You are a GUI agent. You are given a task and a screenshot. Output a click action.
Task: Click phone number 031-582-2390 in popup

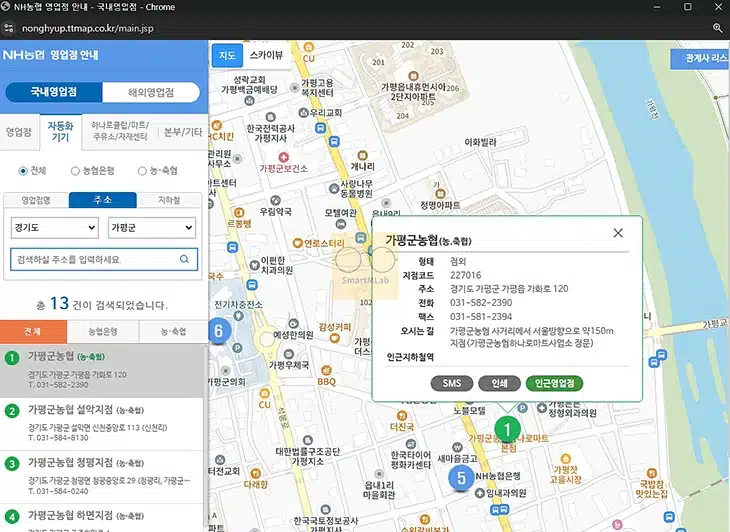pyautogui.click(x=481, y=303)
